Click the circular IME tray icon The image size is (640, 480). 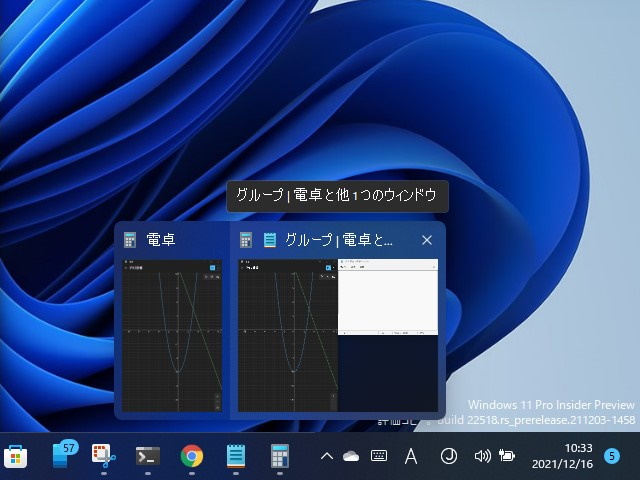click(x=449, y=456)
